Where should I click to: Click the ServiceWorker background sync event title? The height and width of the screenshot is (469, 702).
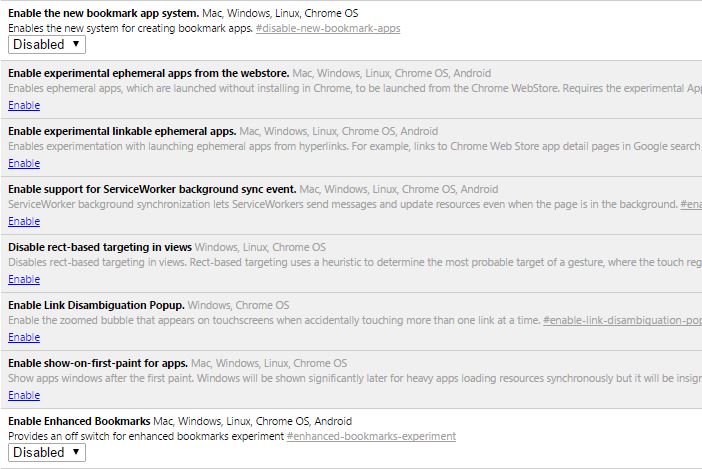pyautogui.click(x=152, y=189)
